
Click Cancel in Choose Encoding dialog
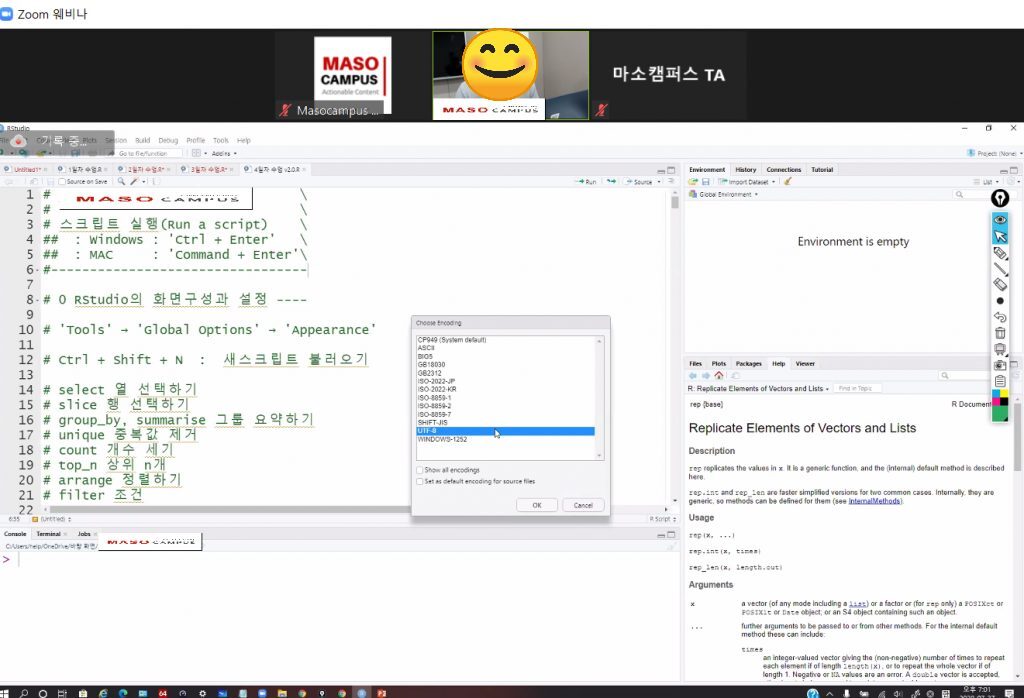point(583,505)
